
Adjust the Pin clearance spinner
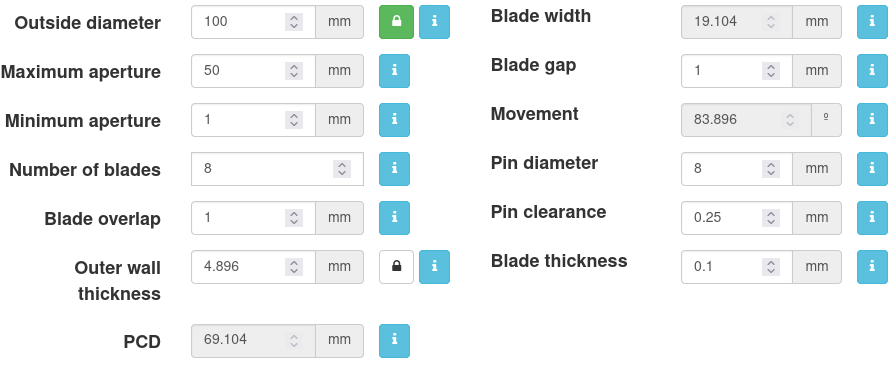pos(771,218)
